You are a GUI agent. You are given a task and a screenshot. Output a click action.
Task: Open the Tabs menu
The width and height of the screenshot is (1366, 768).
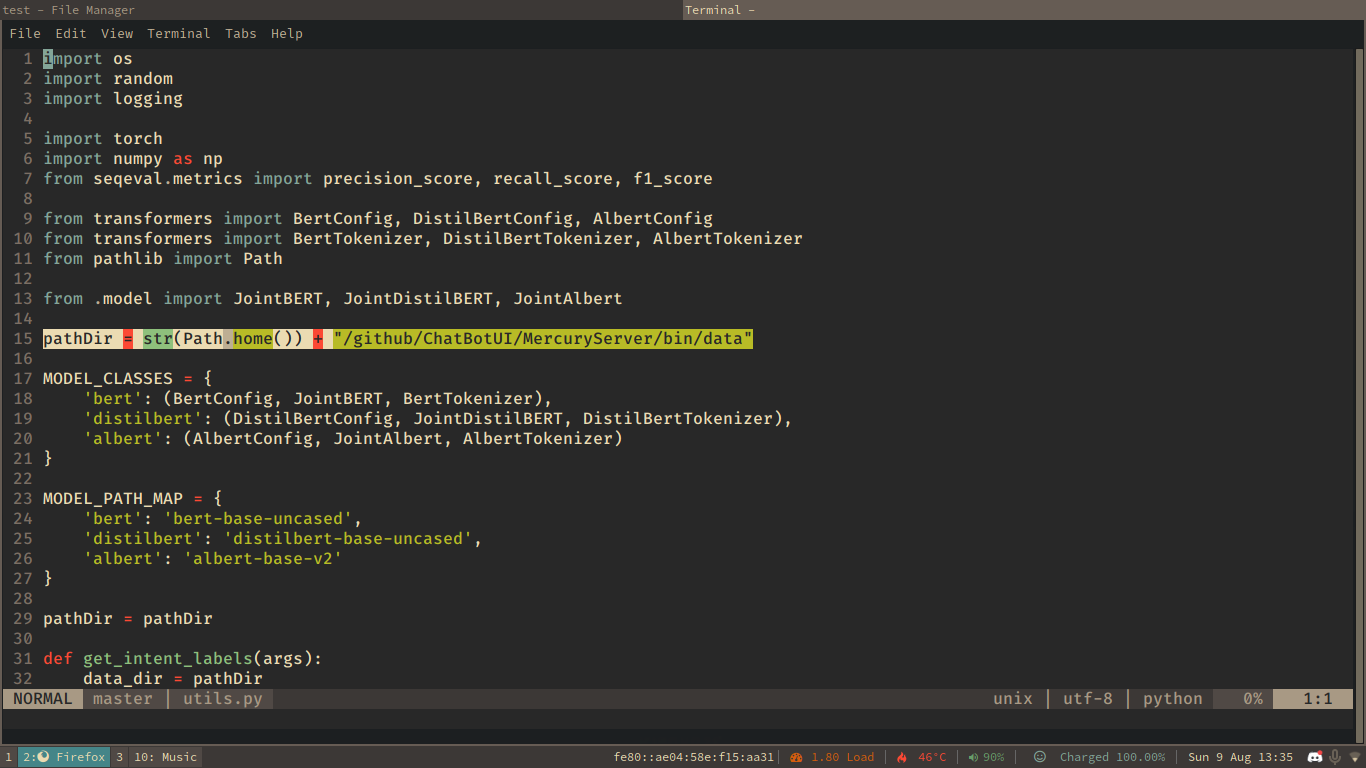[x=240, y=34]
